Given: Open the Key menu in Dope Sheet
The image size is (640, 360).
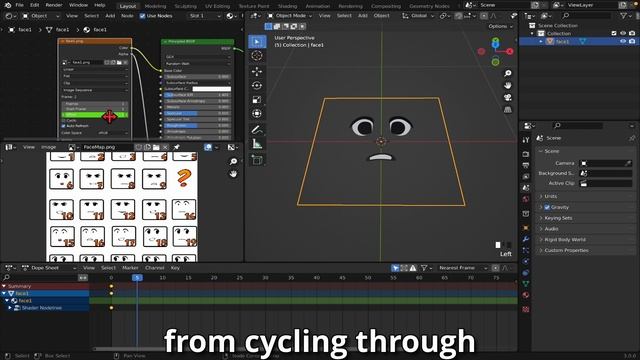Looking at the screenshot, I should (175, 268).
